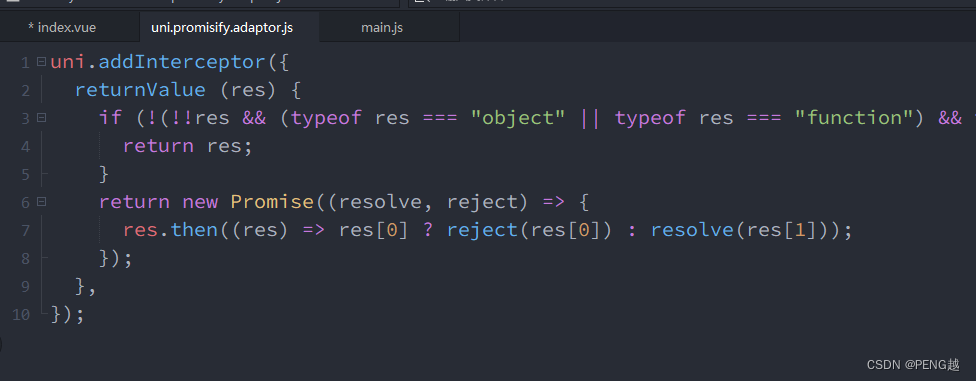Image resolution: width=976 pixels, height=381 pixels.
Task: Click the "object" string literal
Action: pos(517,118)
